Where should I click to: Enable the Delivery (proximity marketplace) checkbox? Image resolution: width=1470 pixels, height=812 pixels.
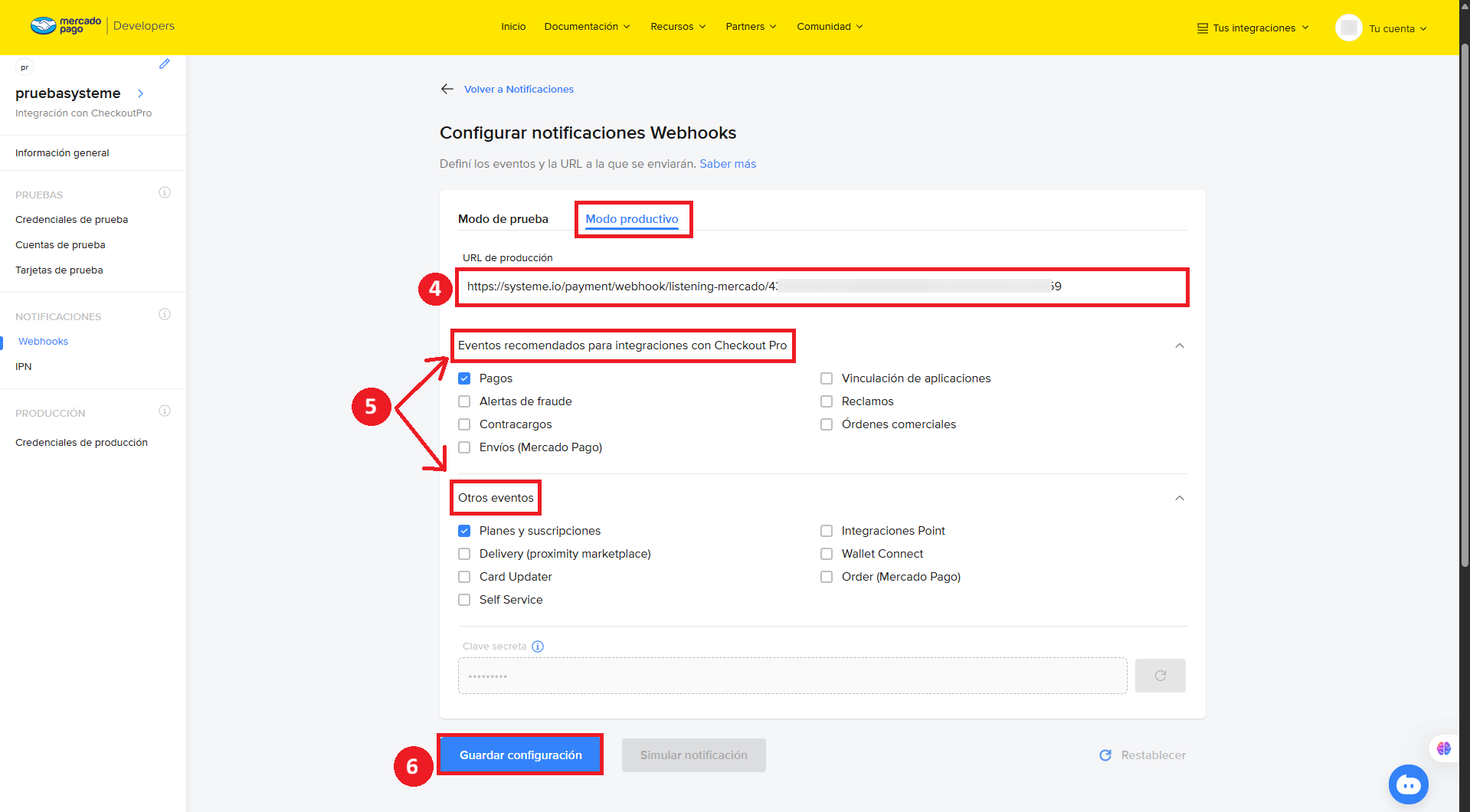[464, 554]
